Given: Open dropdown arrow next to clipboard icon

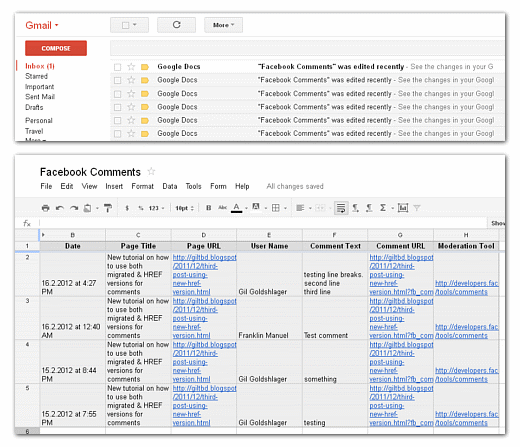Looking at the screenshot, I should coord(97,208).
